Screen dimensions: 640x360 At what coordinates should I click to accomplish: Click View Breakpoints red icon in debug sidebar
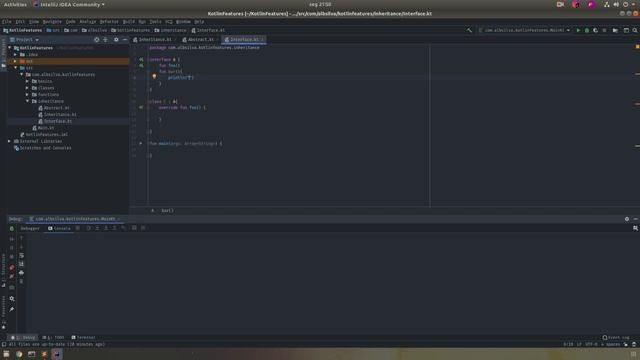pyautogui.click(x=12, y=268)
